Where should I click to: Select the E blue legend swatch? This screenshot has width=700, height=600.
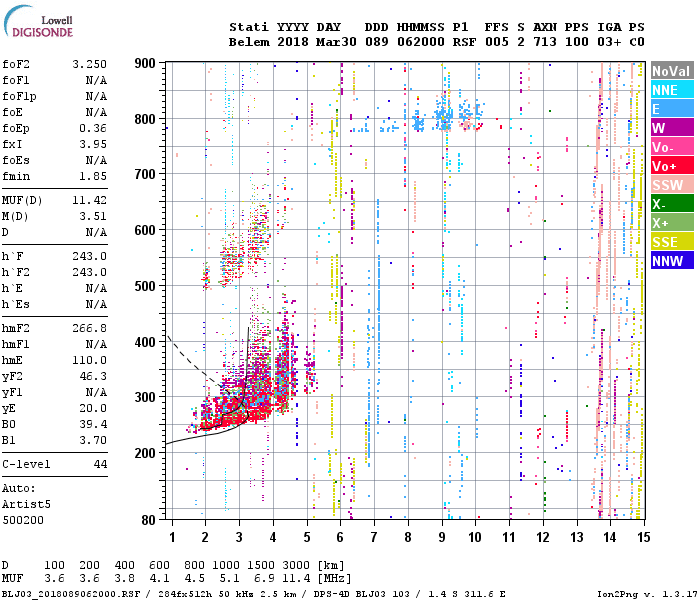[672, 109]
